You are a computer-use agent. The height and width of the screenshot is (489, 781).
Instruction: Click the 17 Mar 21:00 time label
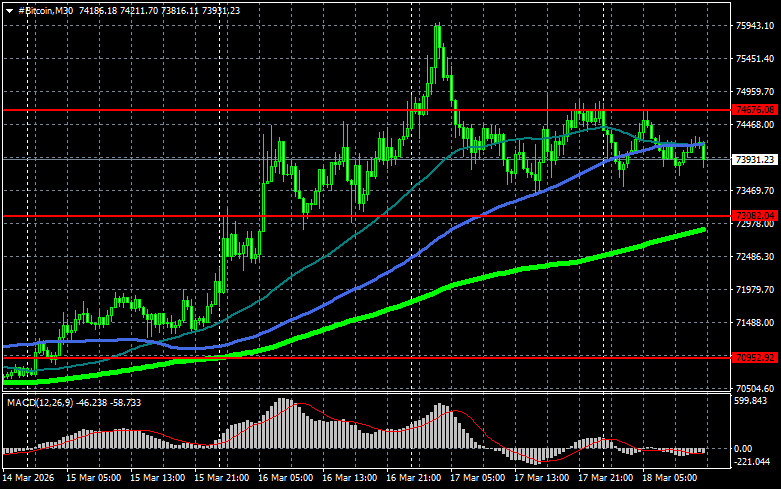point(605,478)
